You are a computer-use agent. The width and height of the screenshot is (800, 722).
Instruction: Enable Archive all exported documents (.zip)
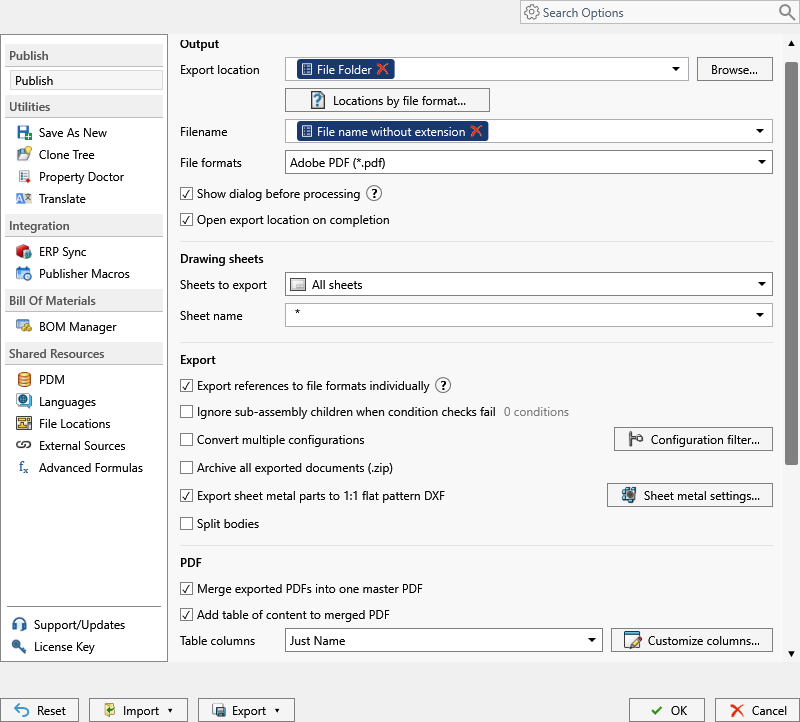click(186, 468)
